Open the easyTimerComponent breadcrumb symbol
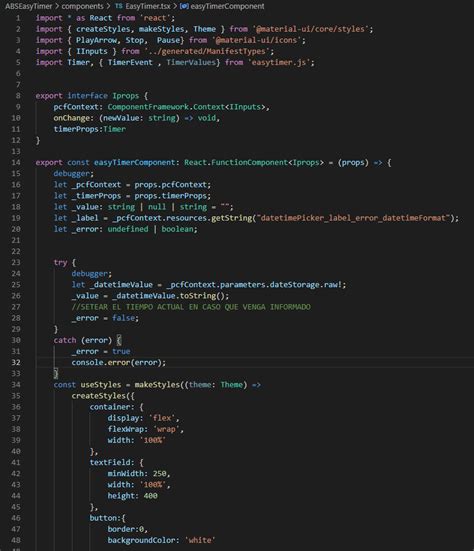The height and width of the screenshot is (551, 474). coord(227,6)
